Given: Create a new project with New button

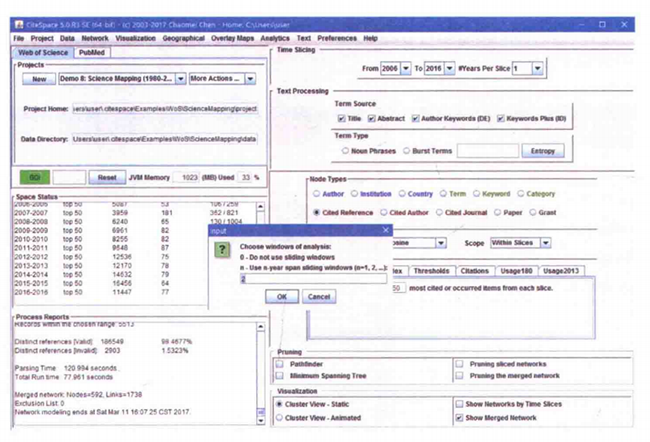Looking at the screenshot, I should coord(39,78).
